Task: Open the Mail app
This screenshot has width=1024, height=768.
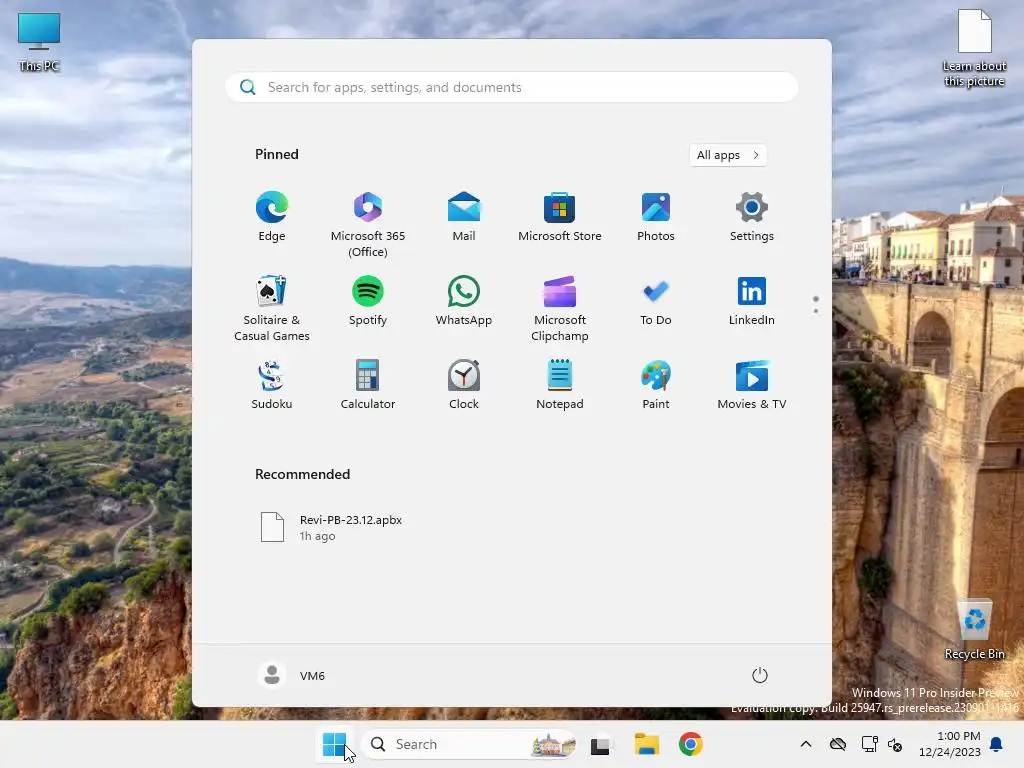Action: [x=464, y=217]
